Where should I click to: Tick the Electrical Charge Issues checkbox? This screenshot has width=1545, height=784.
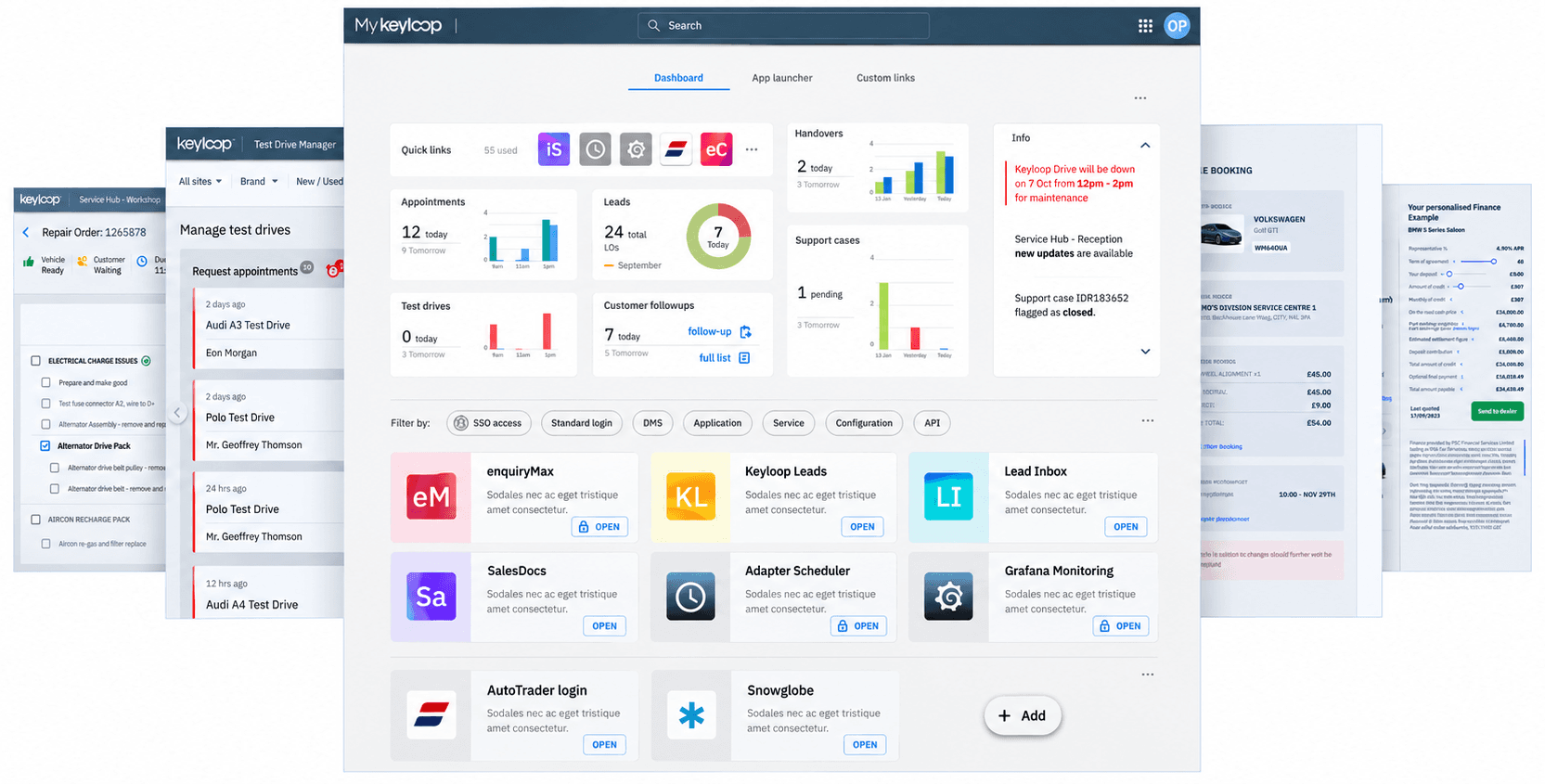coord(36,361)
